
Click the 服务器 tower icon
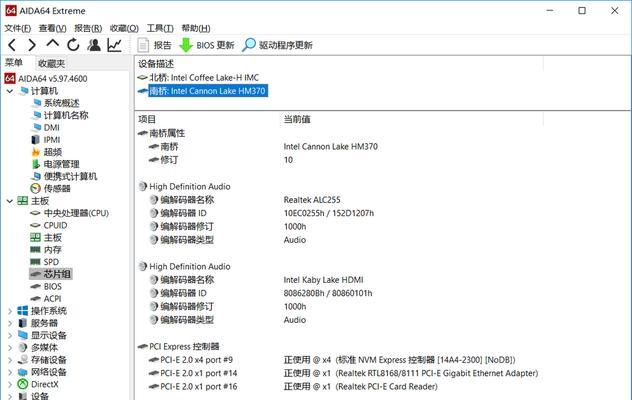(23, 323)
